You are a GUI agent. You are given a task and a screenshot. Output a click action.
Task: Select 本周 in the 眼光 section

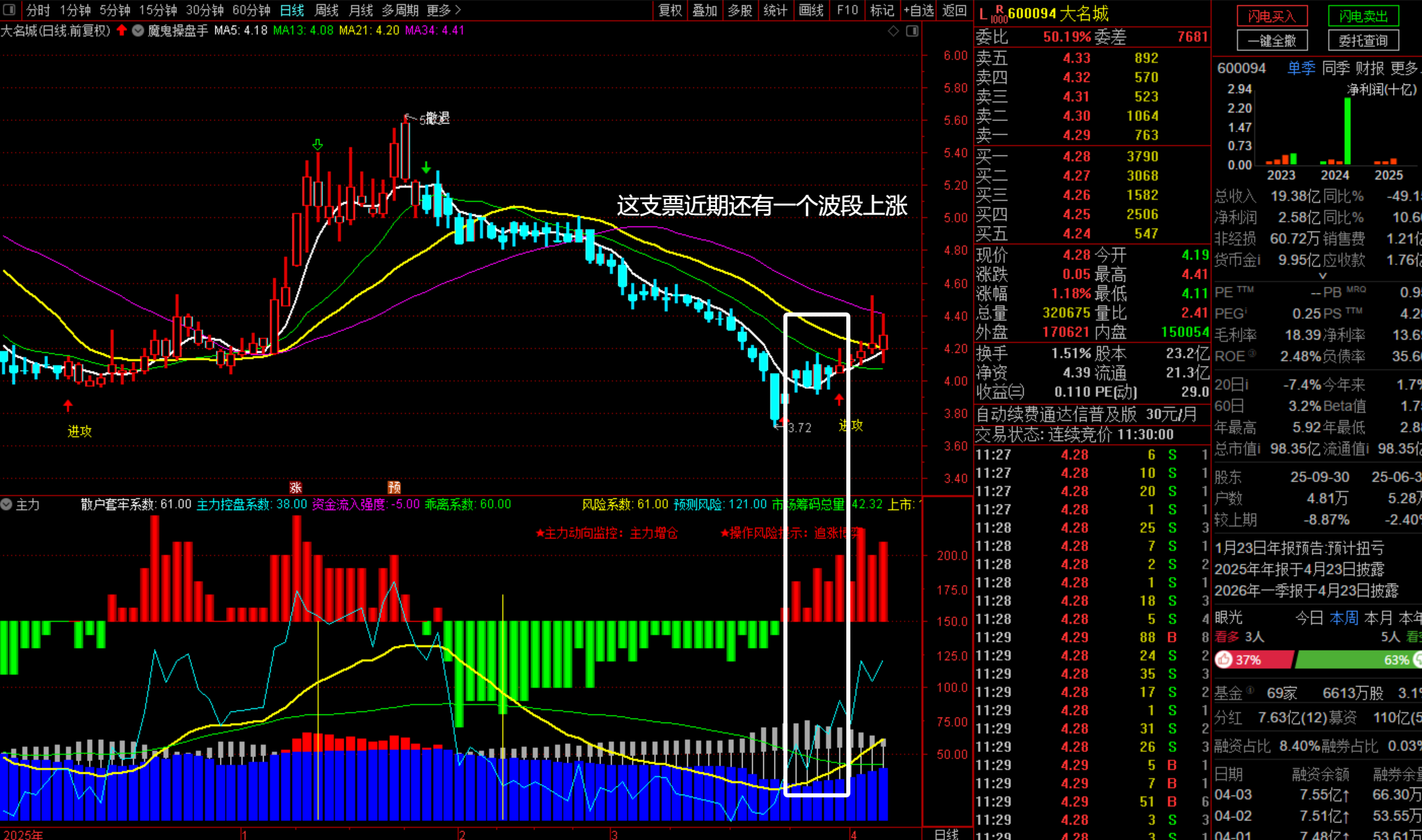click(1344, 617)
